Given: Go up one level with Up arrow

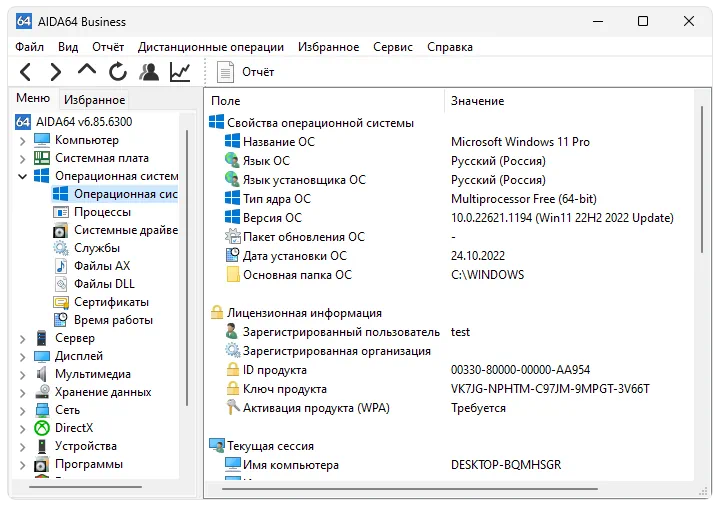Looking at the screenshot, I should tap(87, 70).
